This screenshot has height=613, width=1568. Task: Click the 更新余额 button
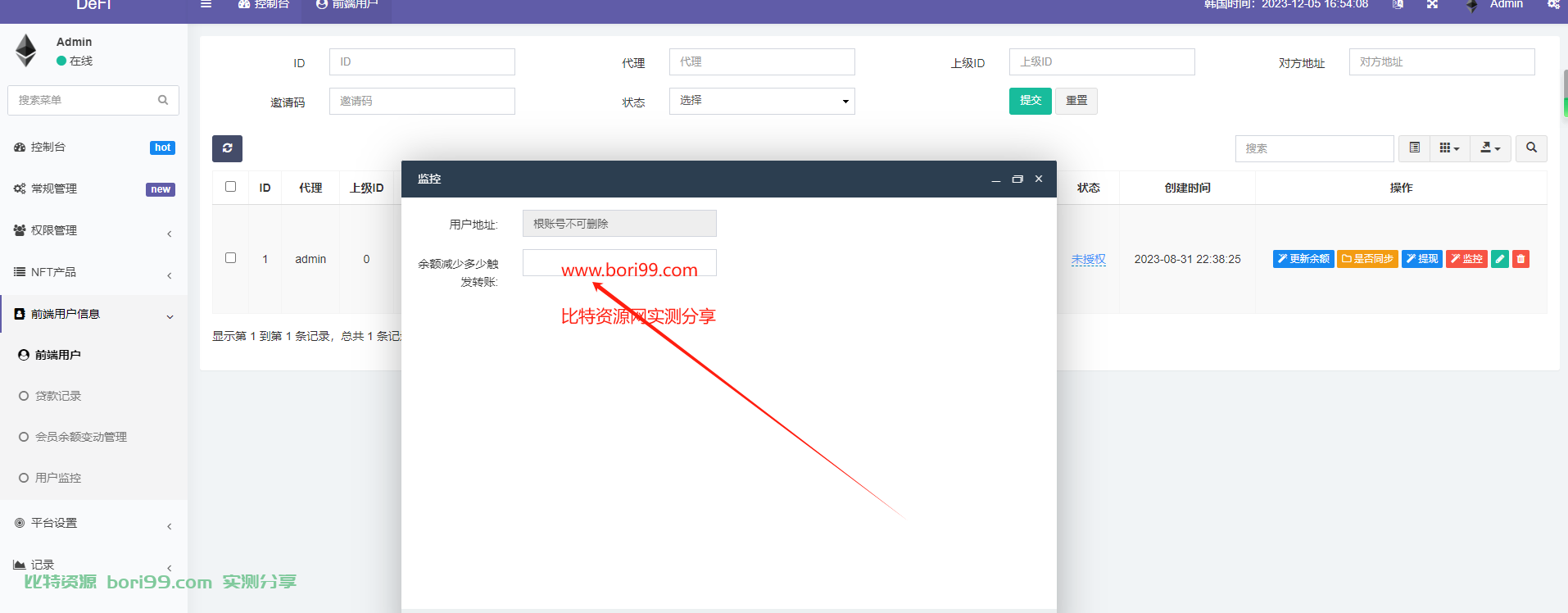click(1303, 259)
